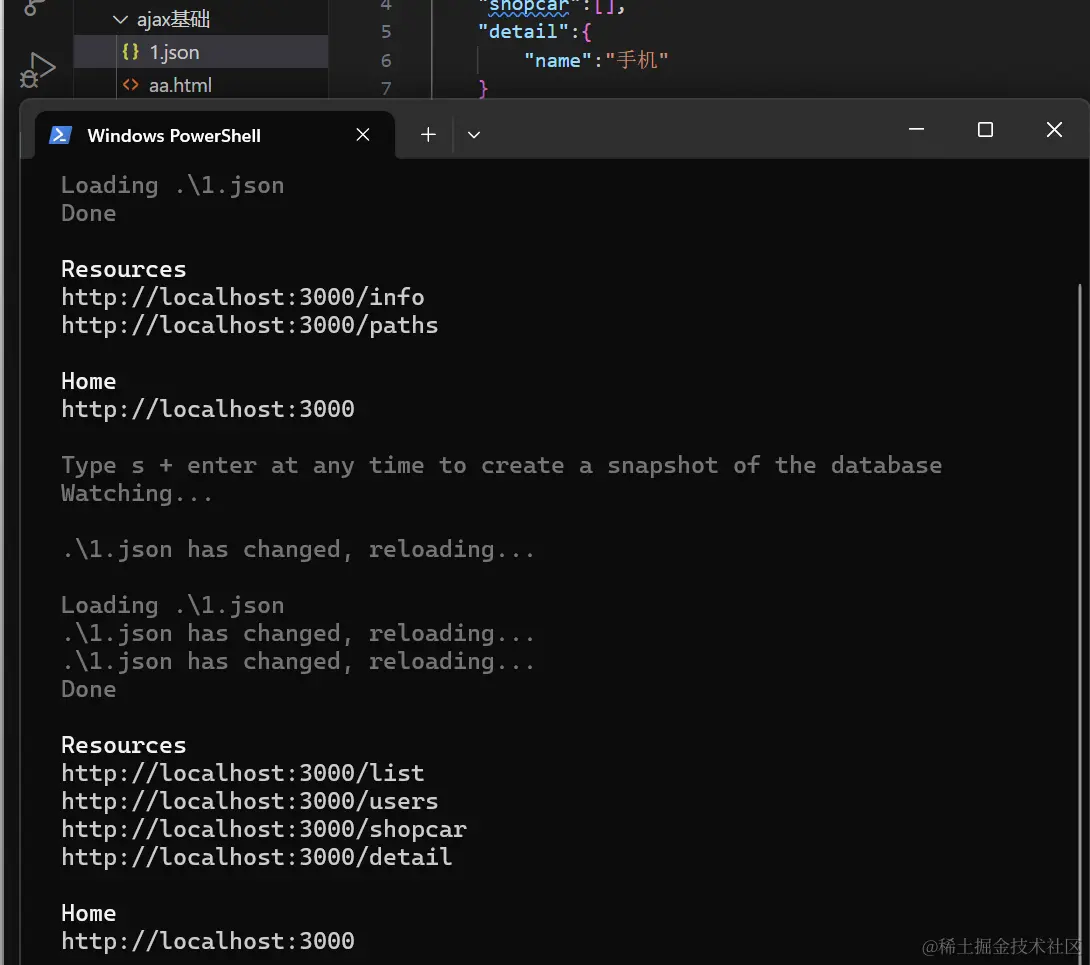Open the new tab profile dropdown
The width and height of the screenshot is (1090, 965).
pyautogui.click(x=473, y=135)
